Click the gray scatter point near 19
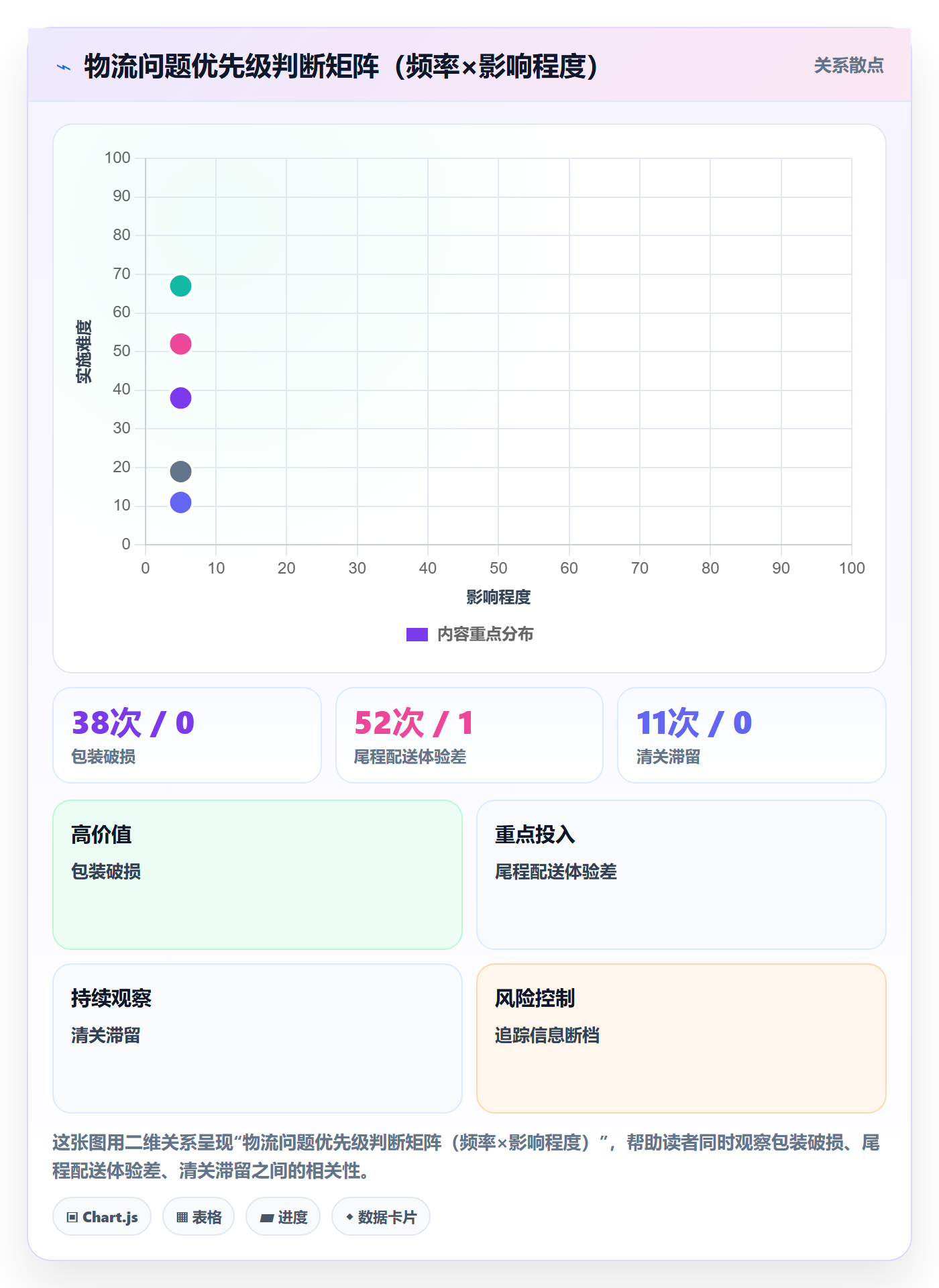939x1288 pixels. pos(180,472)
